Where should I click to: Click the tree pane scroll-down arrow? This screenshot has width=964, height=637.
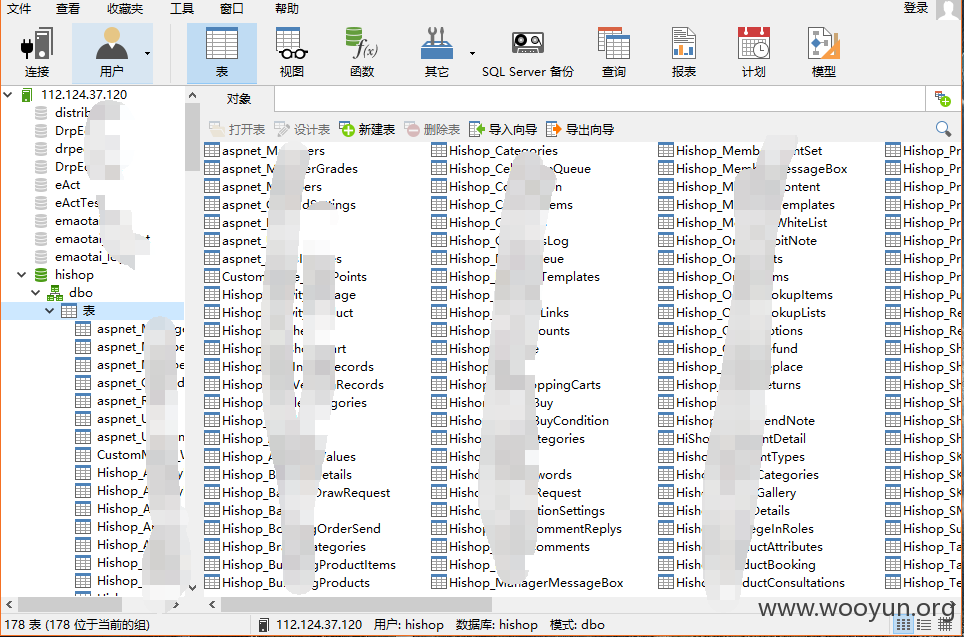[x=192, y=587]
